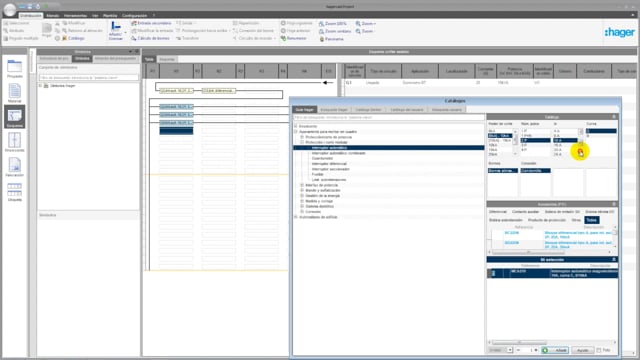Image resolution: width=640 pixels, height=360 pixels.
Task: Switch to the Herramientas ribbon tab
Action: (75, 16)
